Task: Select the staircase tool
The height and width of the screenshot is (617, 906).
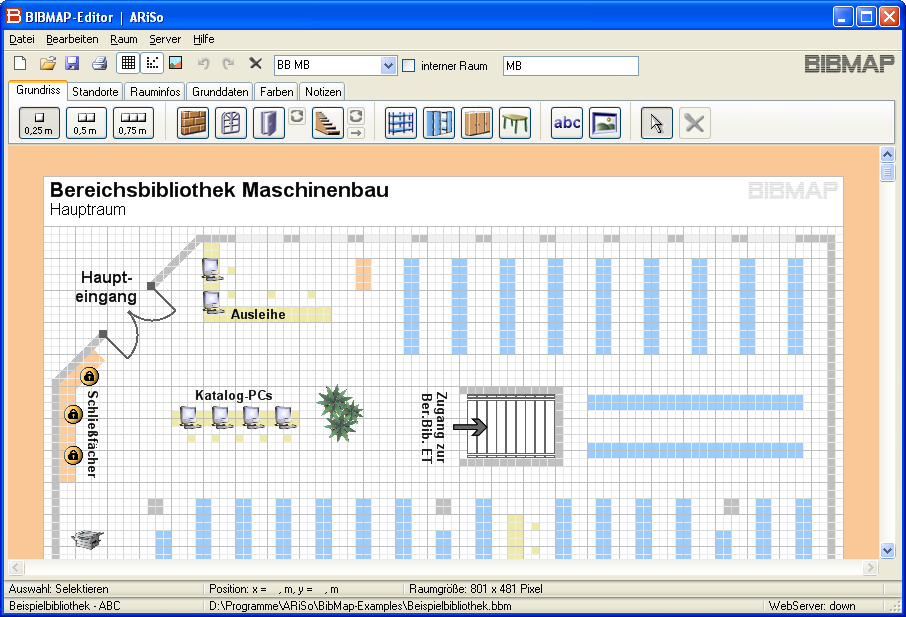Action: pos(328,123)
